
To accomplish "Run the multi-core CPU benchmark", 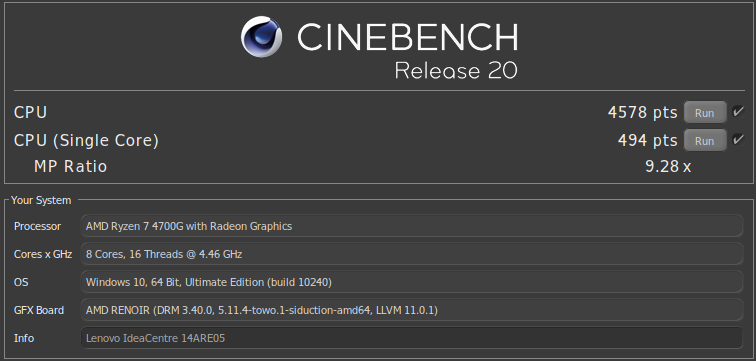I will pyautogui.click(x=704, y=113).
